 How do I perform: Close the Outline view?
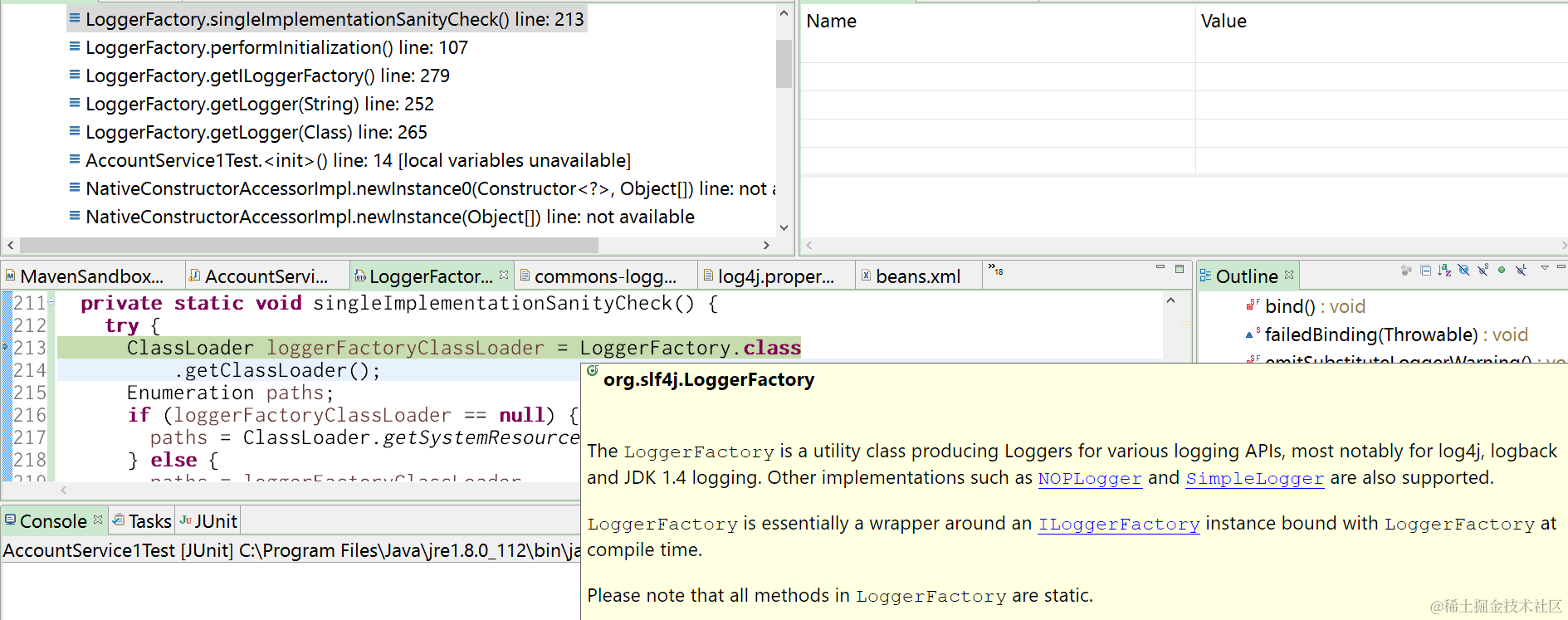coord(1289,275)
